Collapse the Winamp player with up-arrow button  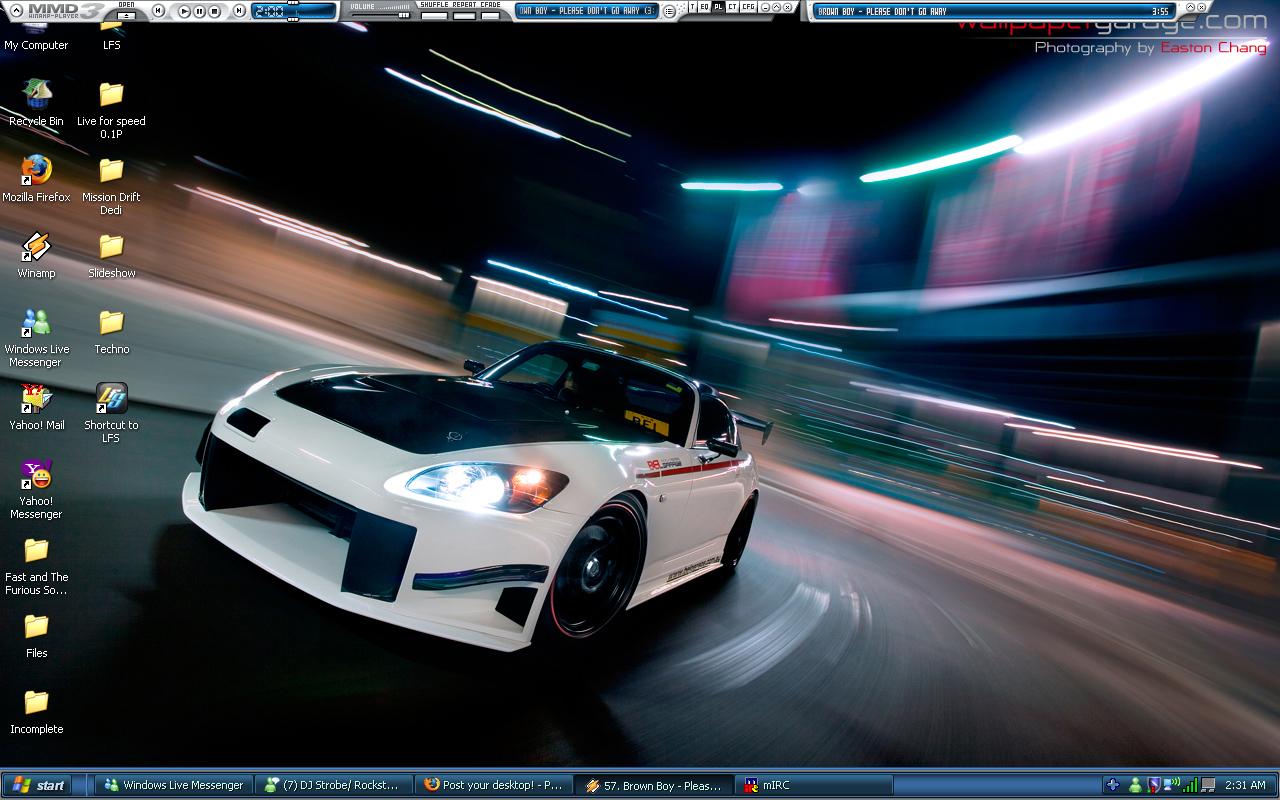tap(16, 11)
